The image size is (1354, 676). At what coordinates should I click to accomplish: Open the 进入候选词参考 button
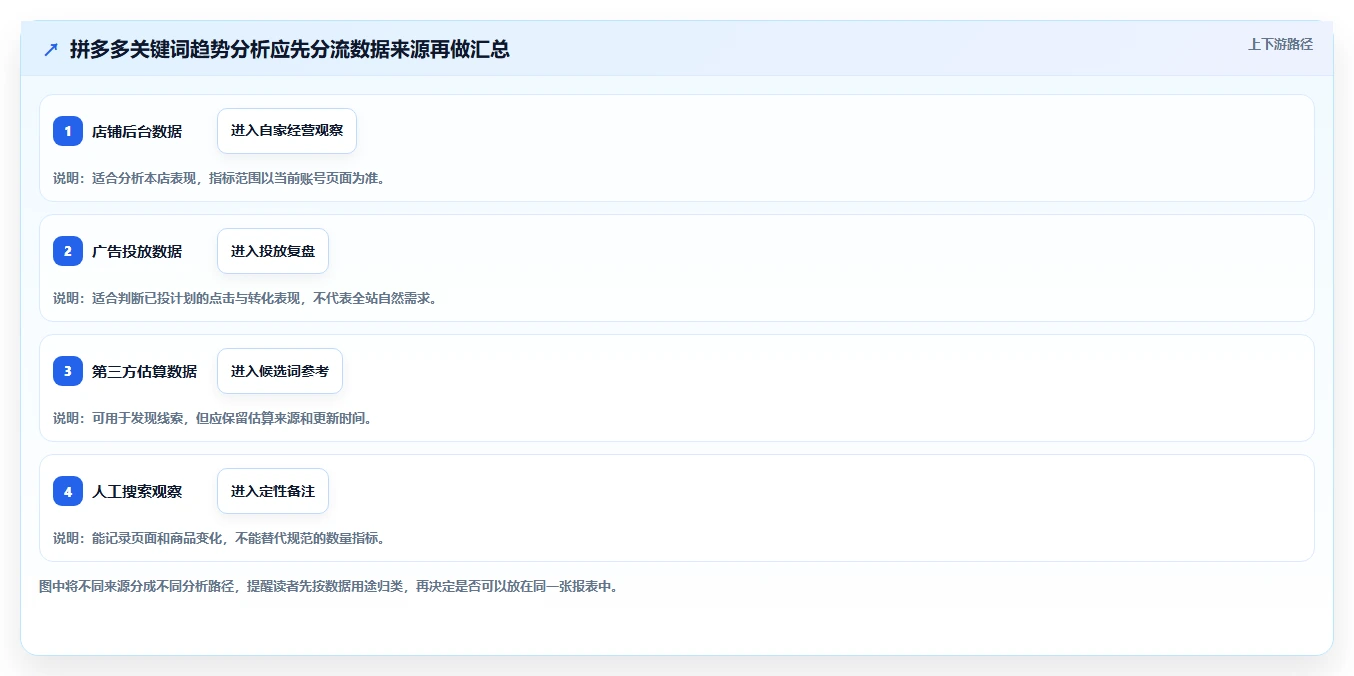click(280, 371)
